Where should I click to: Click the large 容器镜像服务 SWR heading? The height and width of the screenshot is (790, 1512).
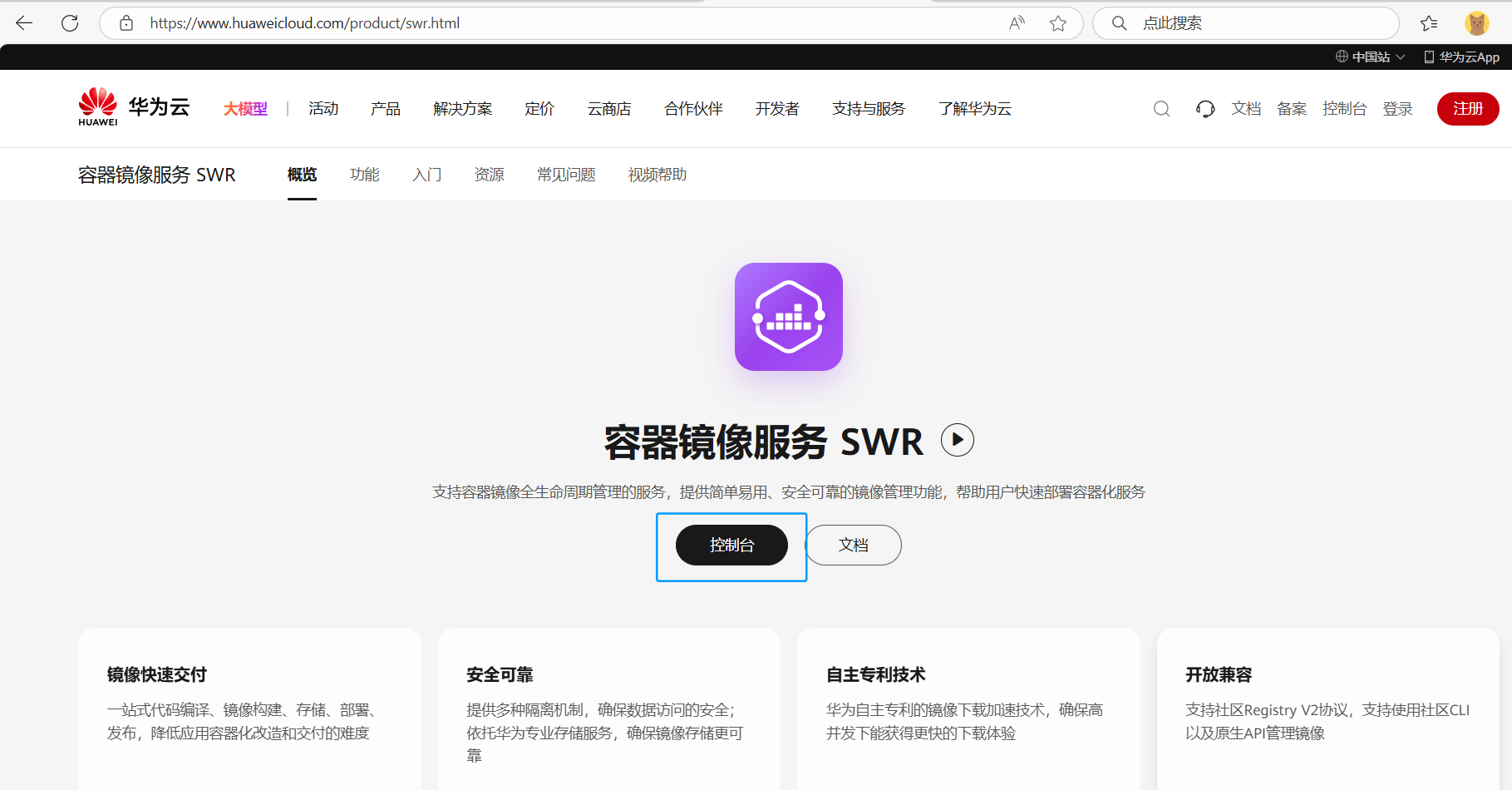tap(764, 442)
